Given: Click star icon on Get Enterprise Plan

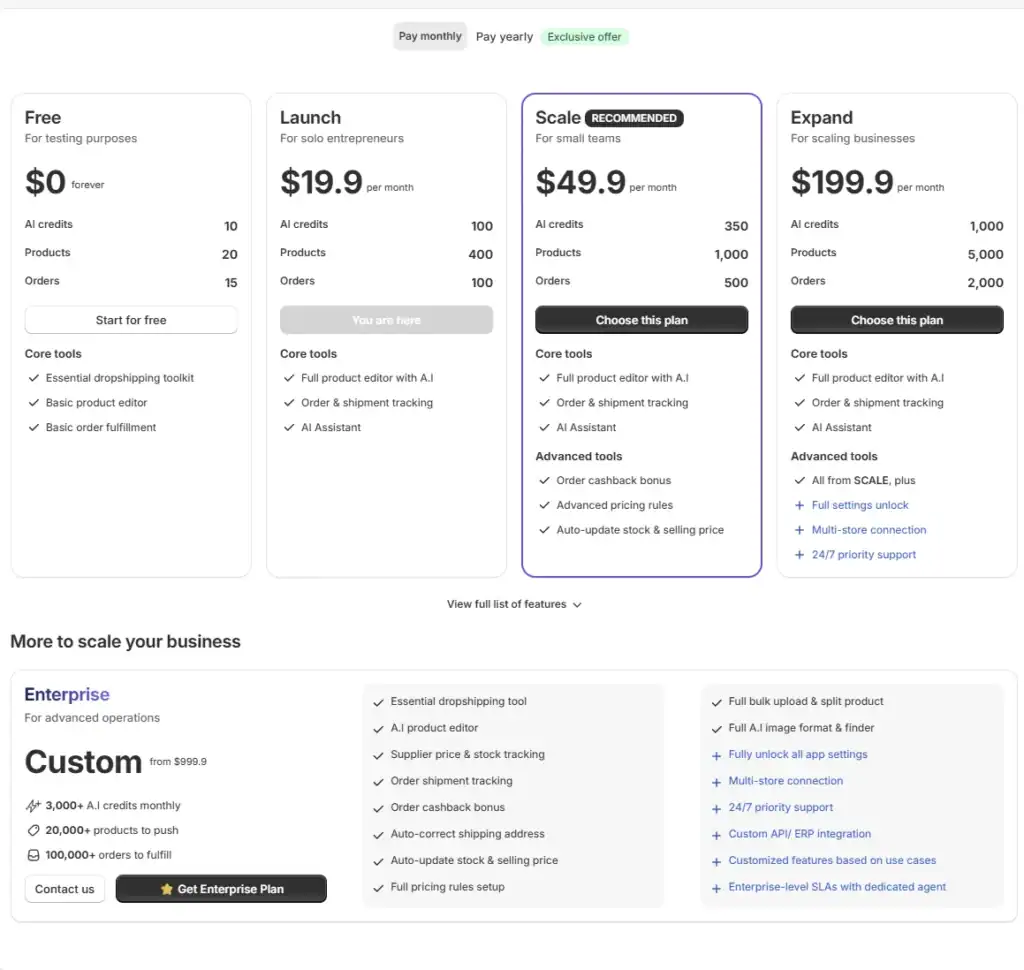Looking at the screenshot, I should [167, 889].
